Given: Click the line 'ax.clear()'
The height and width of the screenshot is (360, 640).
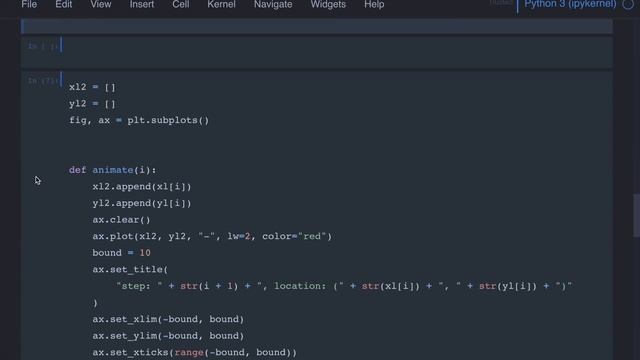Looking at the screenshot, I should click(x=121, y=220).
